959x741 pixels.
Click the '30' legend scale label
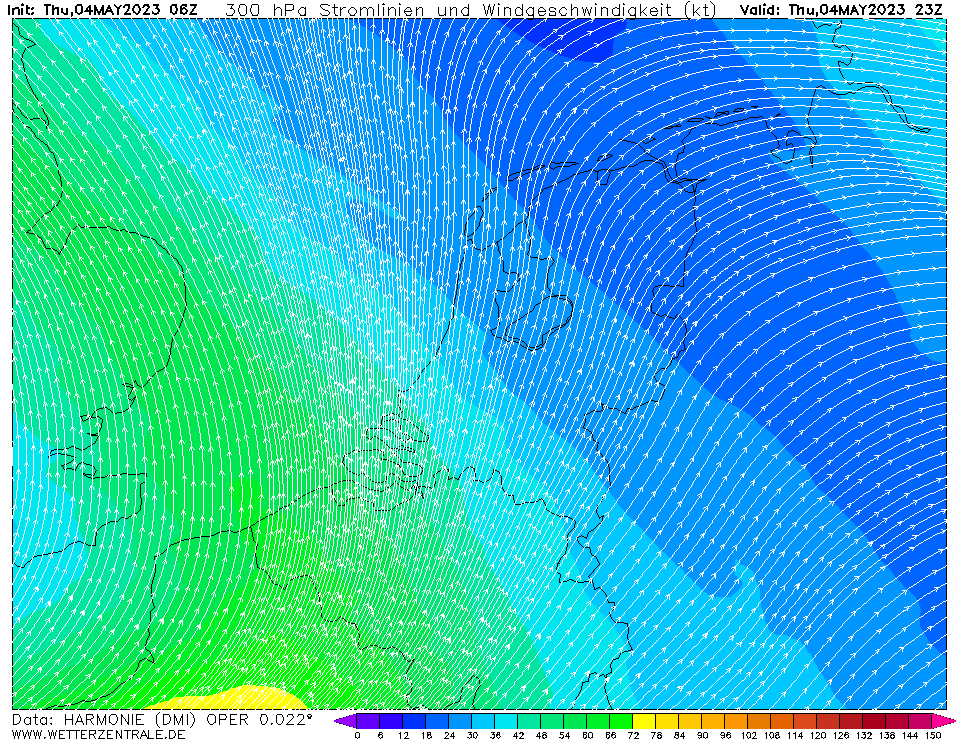click(472, 735)
